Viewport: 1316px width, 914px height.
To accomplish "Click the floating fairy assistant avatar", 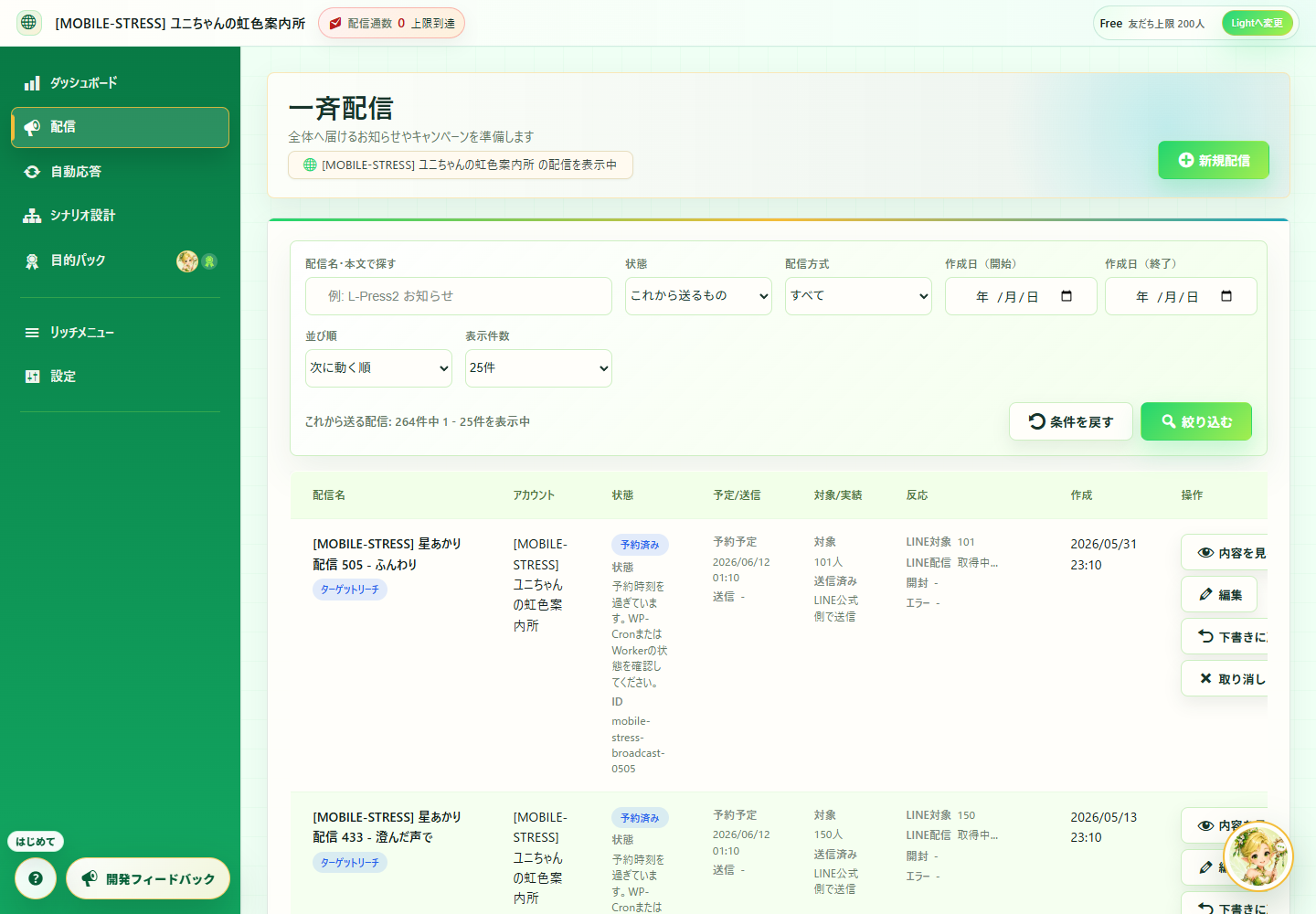I will [1258, 856].
